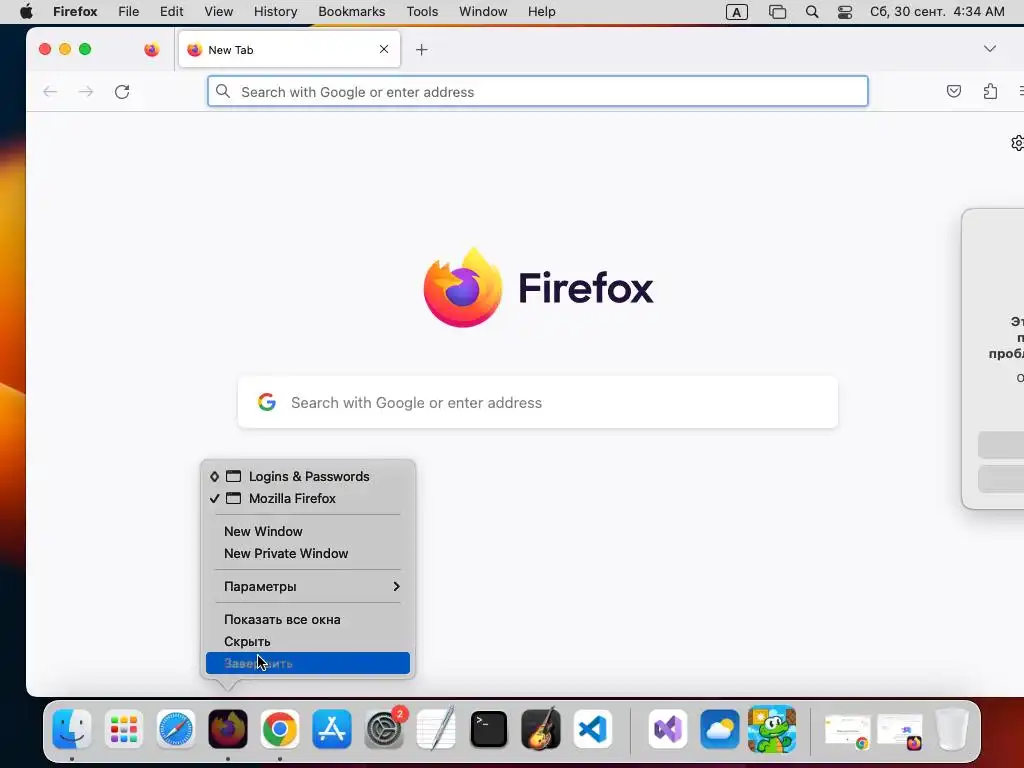The width and height of the screenshot is (1024, 768).
Task: Close the New Tab tab
Action: point(384,49)
